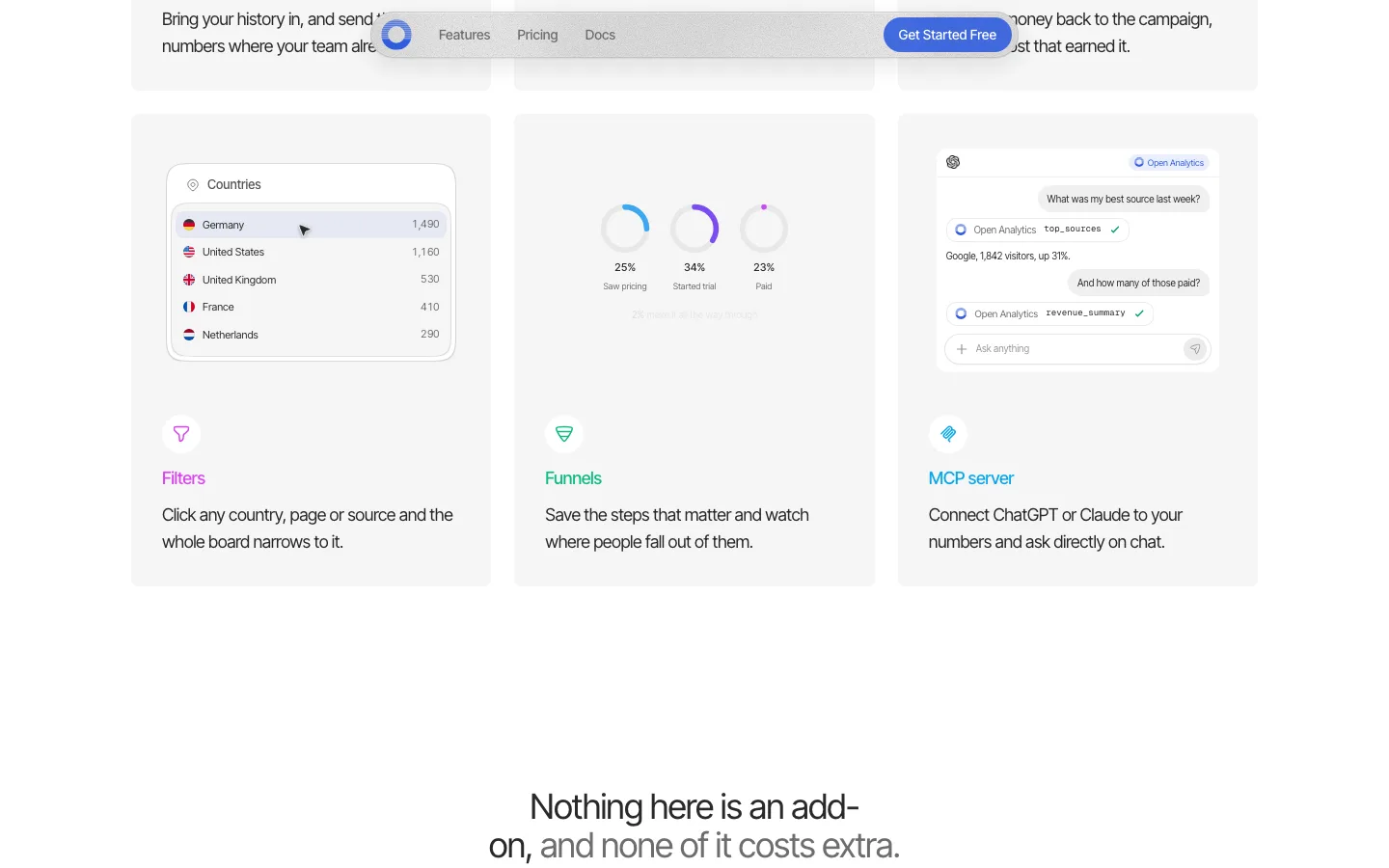The image size is (1389, 868).
Task: Open the Features nav link
Action: pyautogui.click(x=464, y=35)
